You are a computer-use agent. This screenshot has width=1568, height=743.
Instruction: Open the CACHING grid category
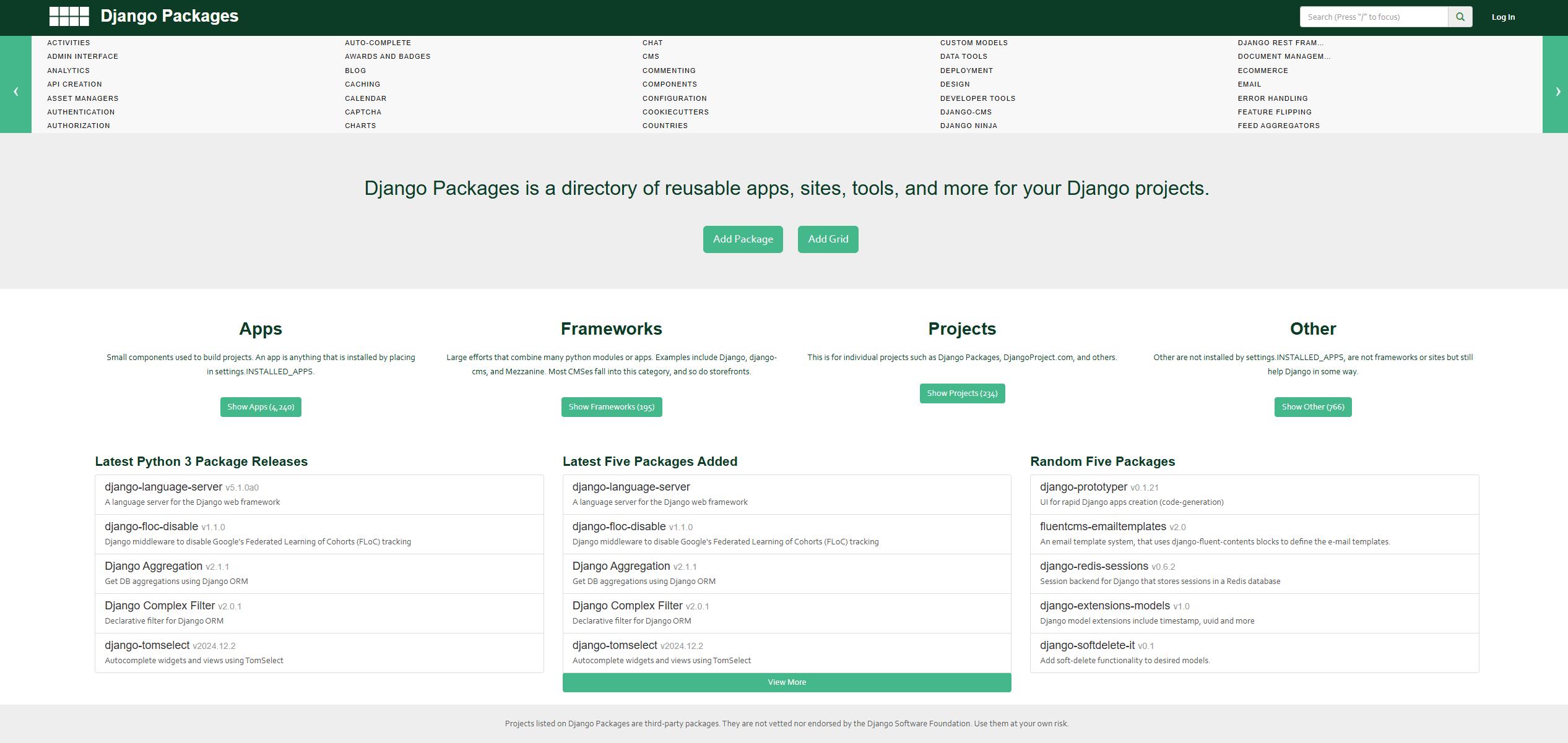point(363,84)
